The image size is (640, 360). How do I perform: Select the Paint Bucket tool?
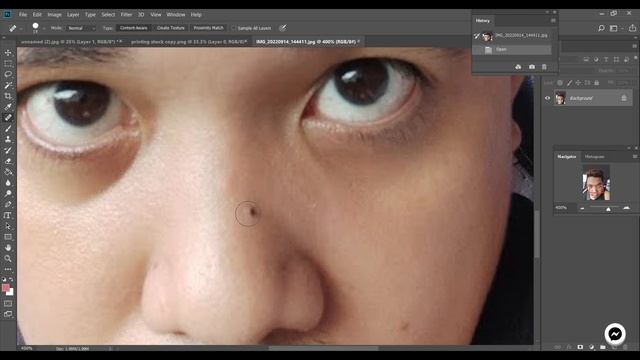tap(8, 172)
